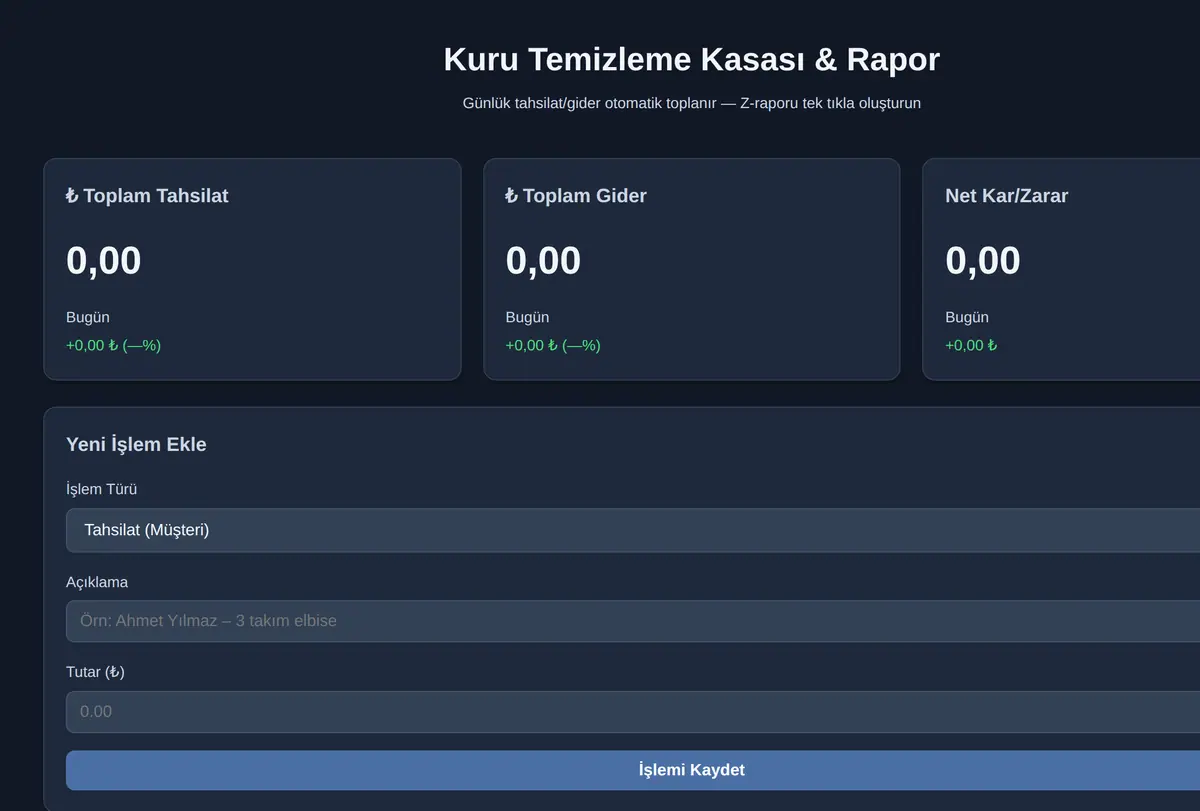Click Bugün in the Toplam Tahsilat card
Screen dimensions: 1200x811
tap(88, 317)
